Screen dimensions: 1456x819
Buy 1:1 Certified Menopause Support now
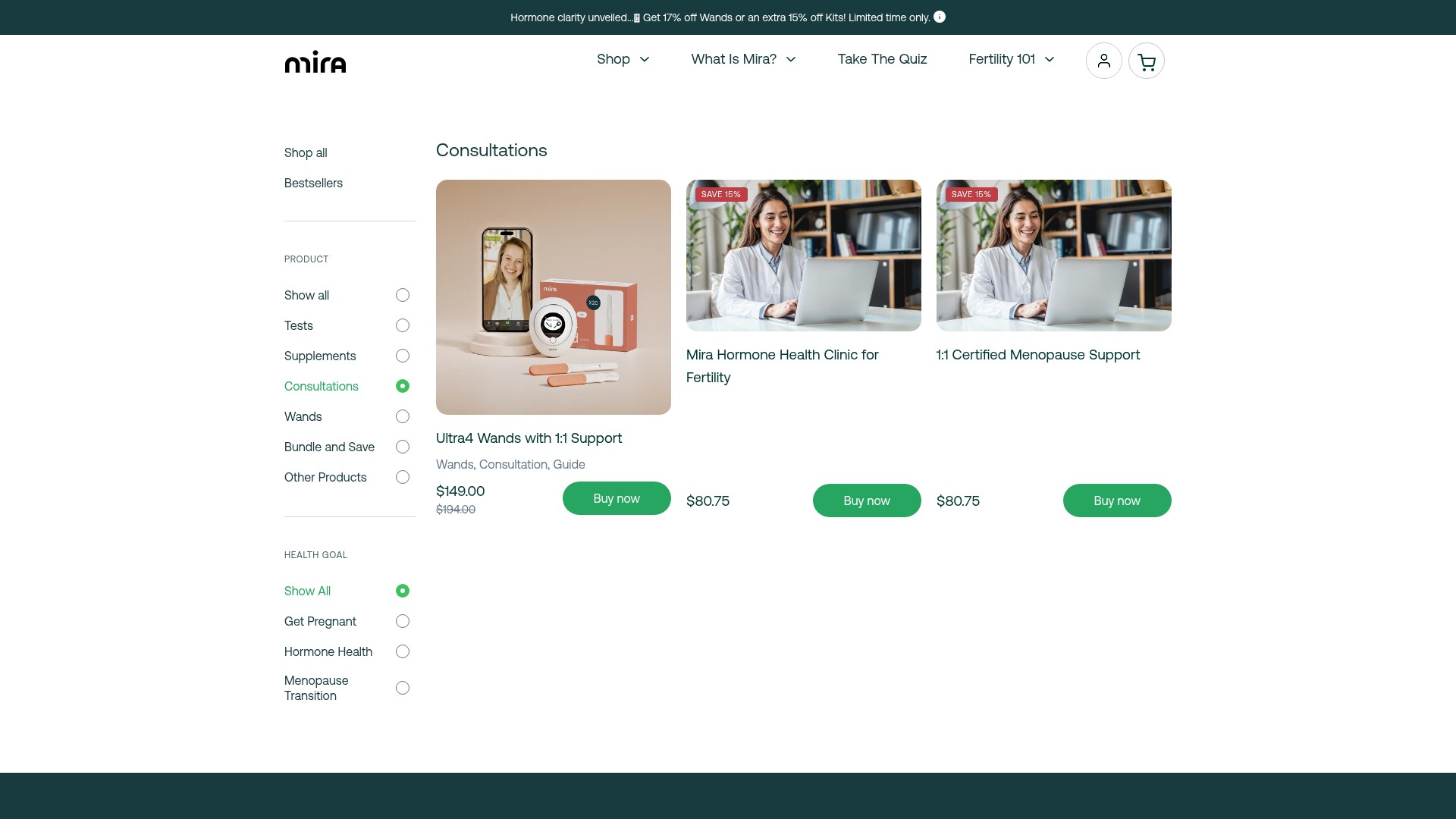coord(1117,500)
